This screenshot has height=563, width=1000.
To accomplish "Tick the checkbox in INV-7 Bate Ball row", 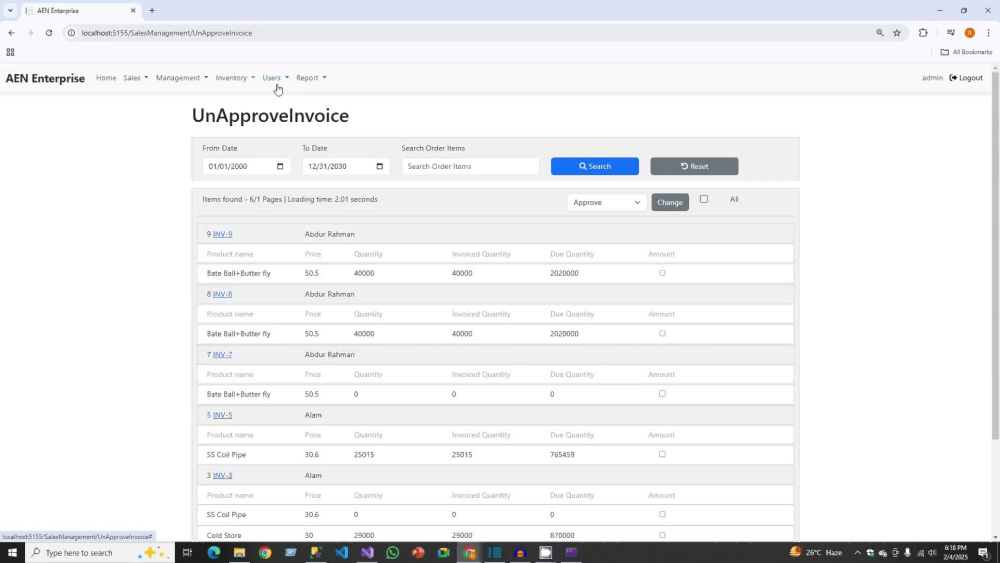I will click(662, 394).
